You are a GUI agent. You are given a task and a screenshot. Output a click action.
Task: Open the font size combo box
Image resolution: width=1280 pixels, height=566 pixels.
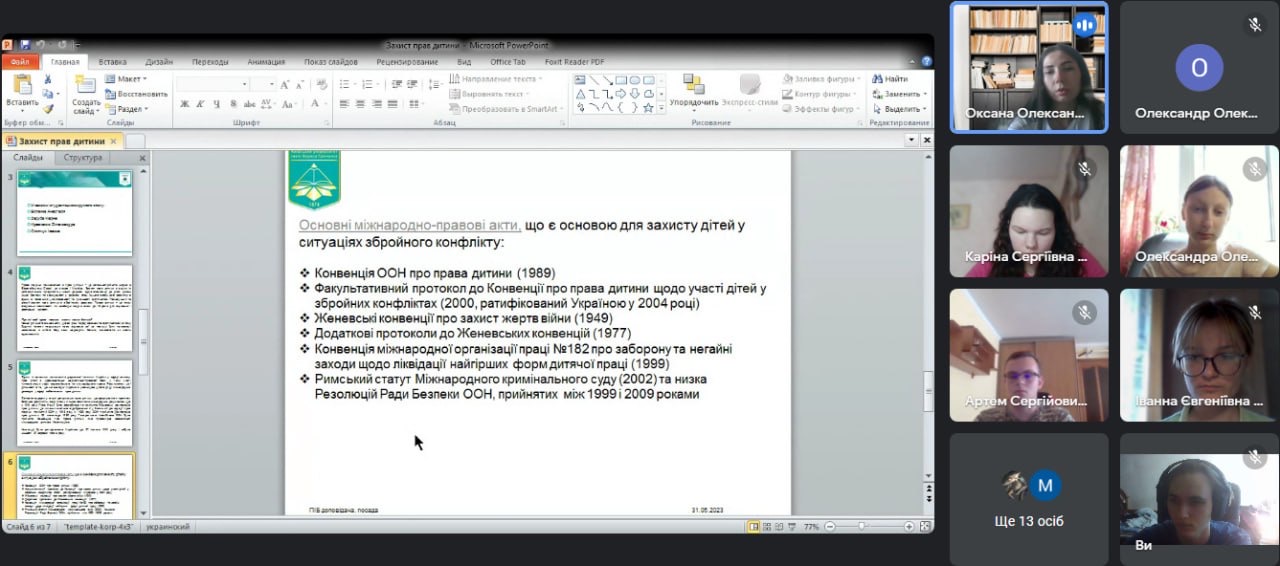point(263,85)
